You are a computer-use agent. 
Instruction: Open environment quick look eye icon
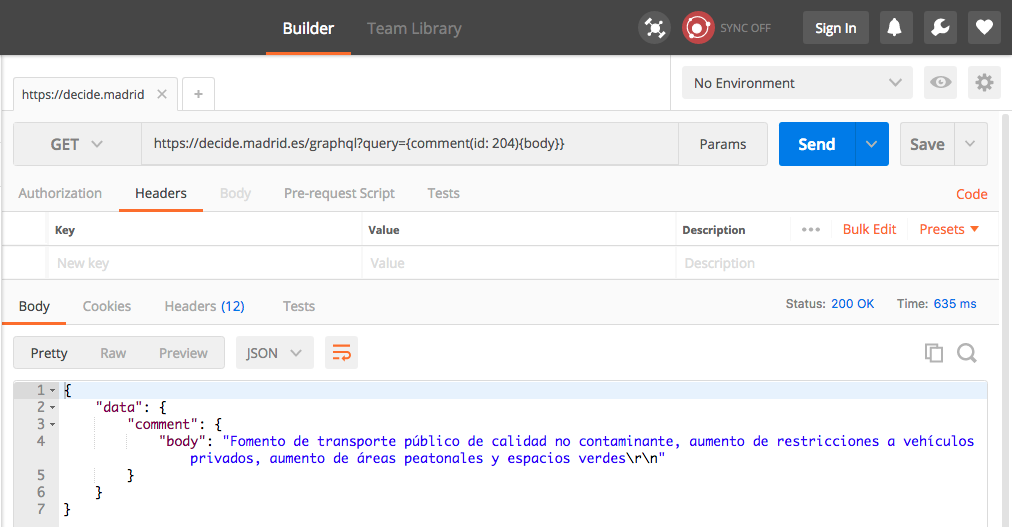[x=940, y=83]
